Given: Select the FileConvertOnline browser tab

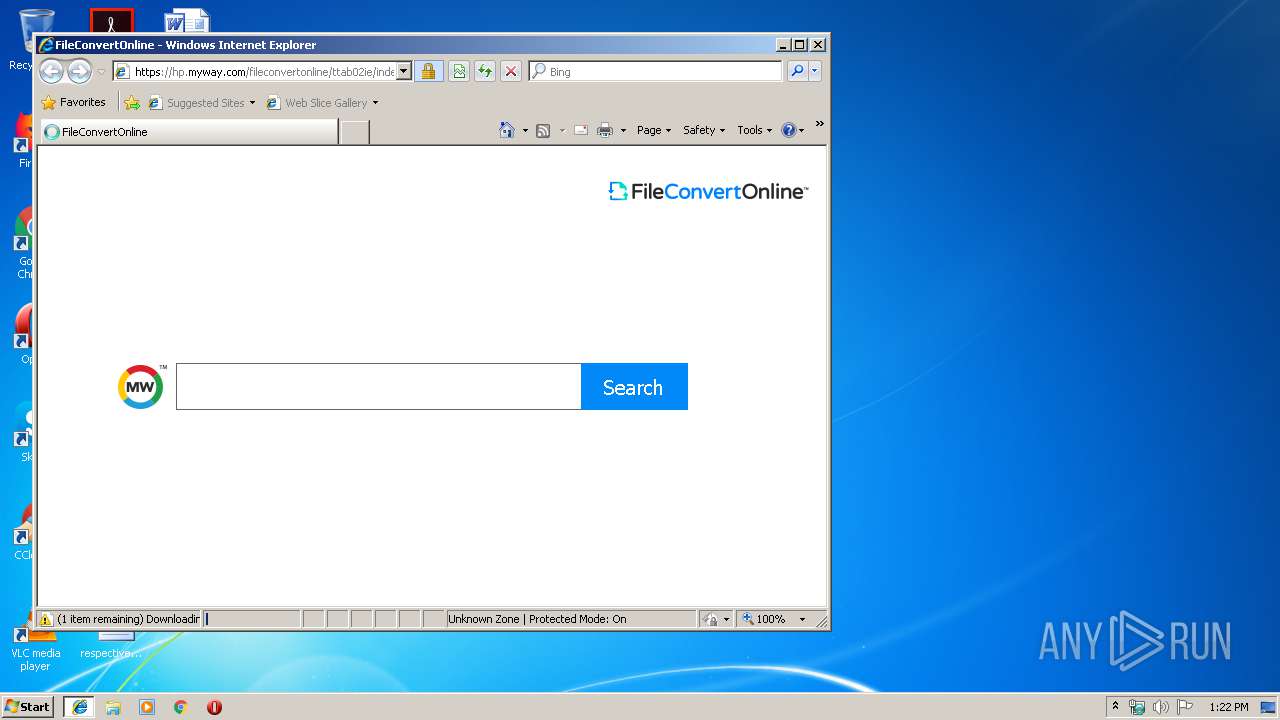Looking at the screenshot, I should (188, 132).
